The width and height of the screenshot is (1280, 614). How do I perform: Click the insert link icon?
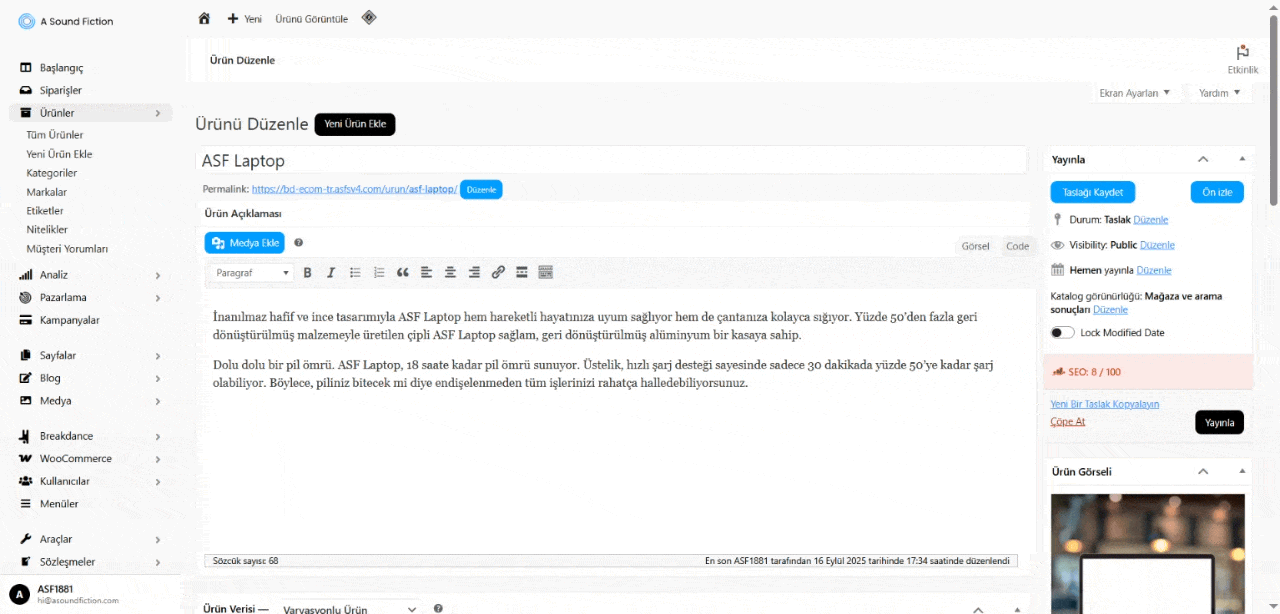[x=498, y=272]
